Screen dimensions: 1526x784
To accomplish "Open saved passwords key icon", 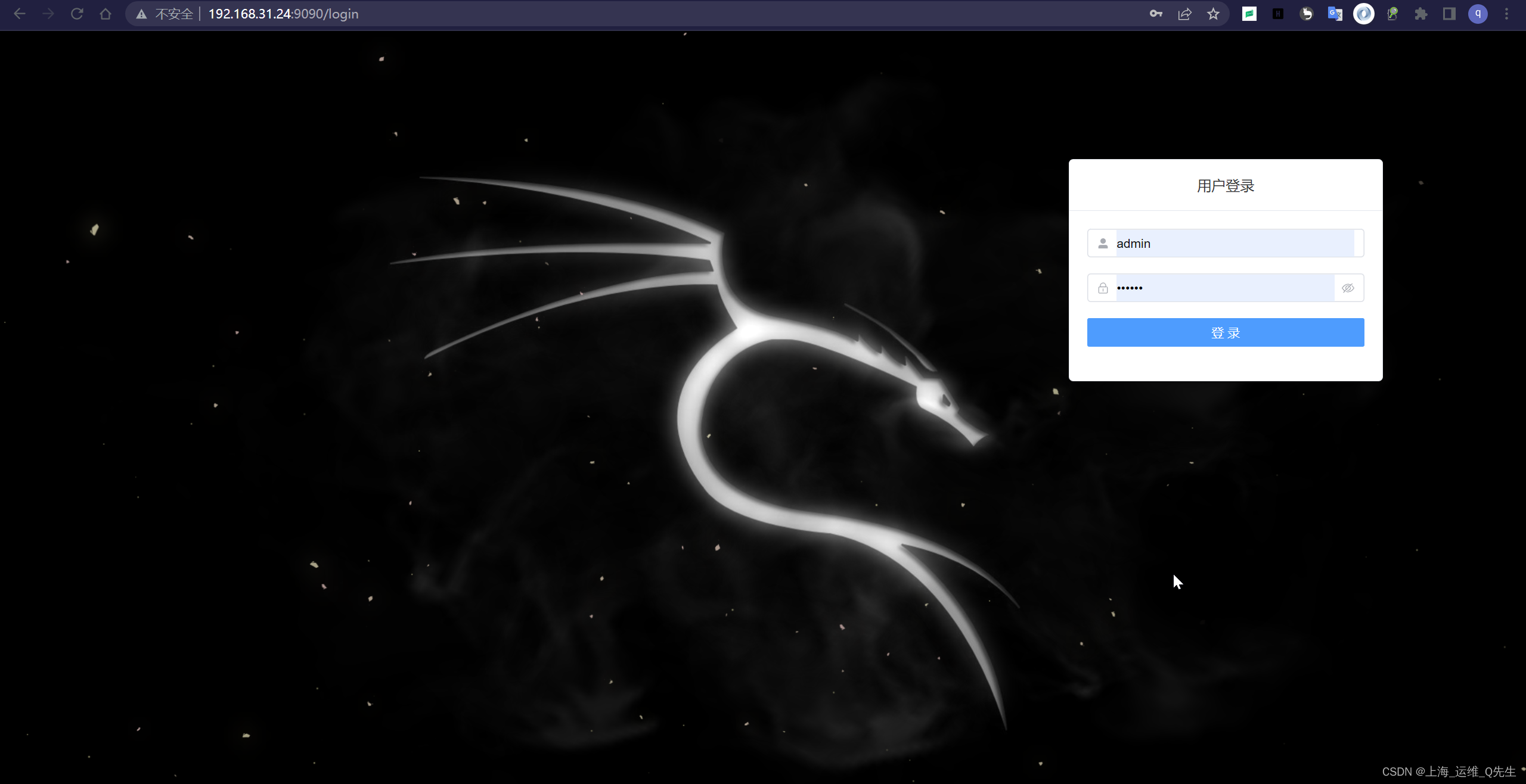I will pos(1156,14).
